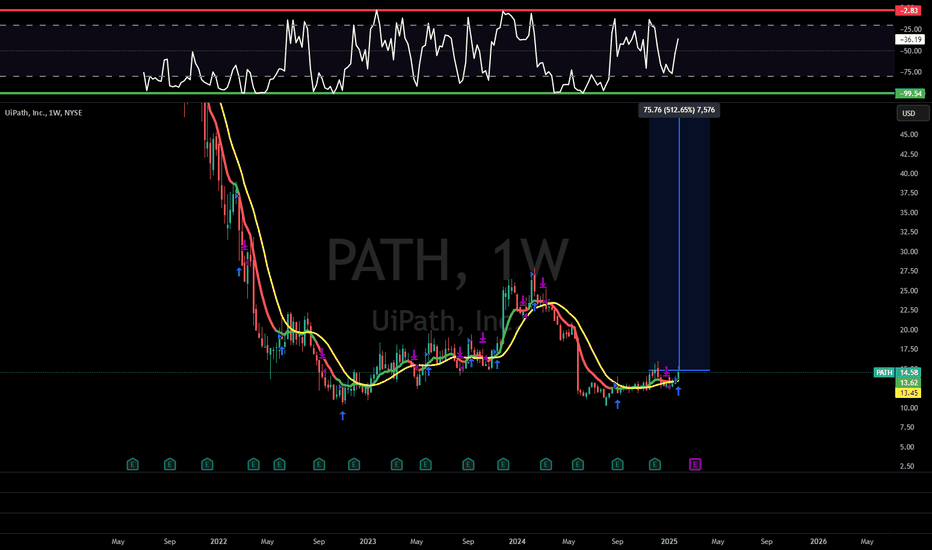Click the PATH ticker tag on the price scale

tap(884, 372)
